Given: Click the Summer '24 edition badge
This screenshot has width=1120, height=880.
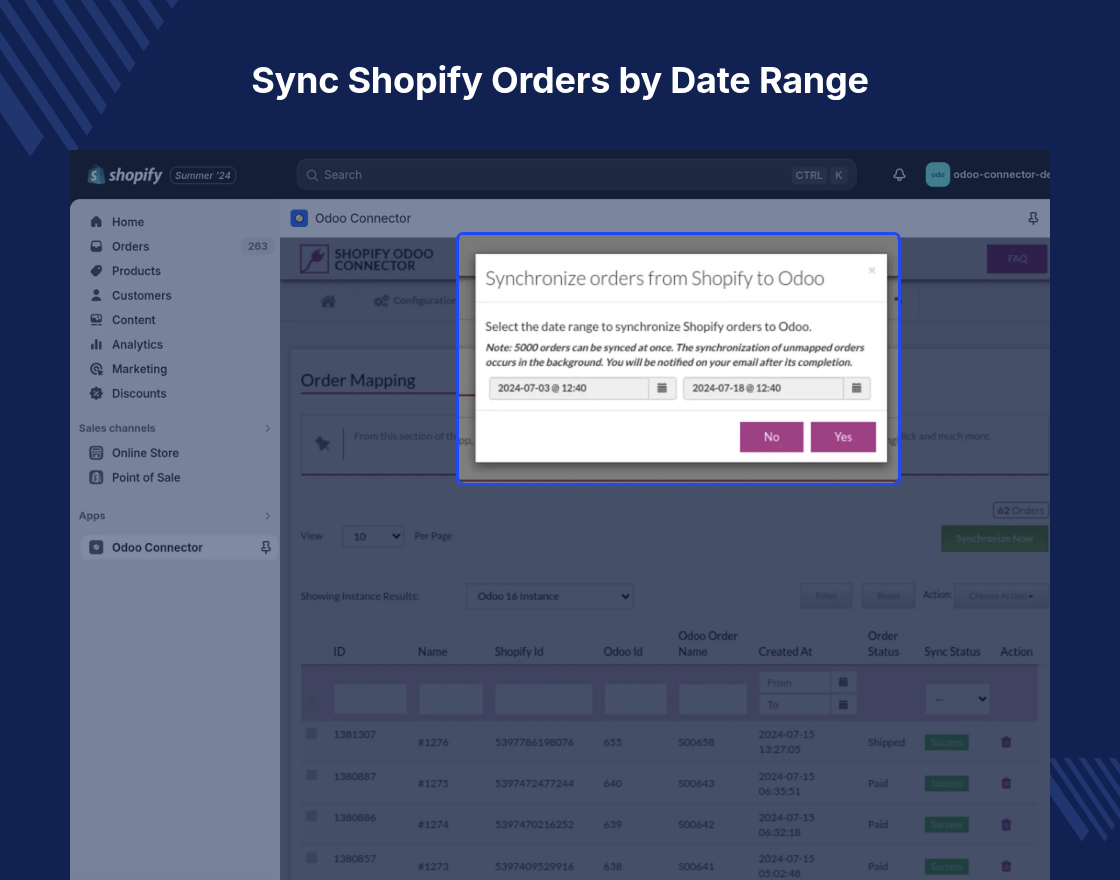Looking at the screenshot, I should [203, 176].
